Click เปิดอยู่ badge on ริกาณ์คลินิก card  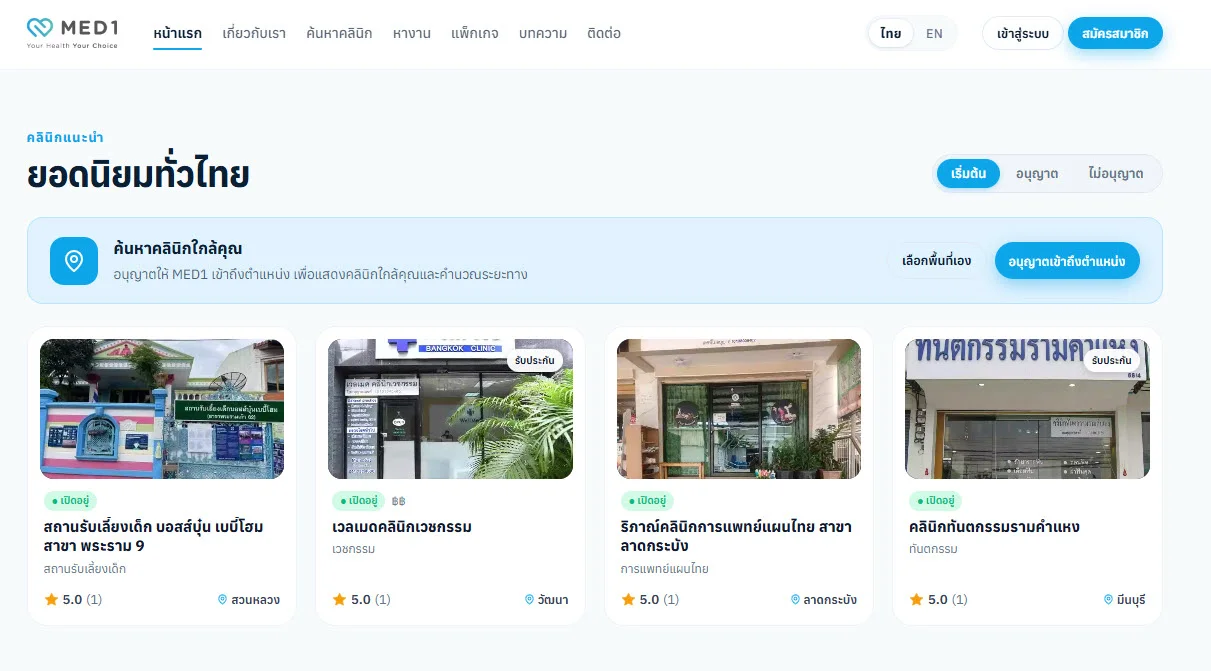647,500
